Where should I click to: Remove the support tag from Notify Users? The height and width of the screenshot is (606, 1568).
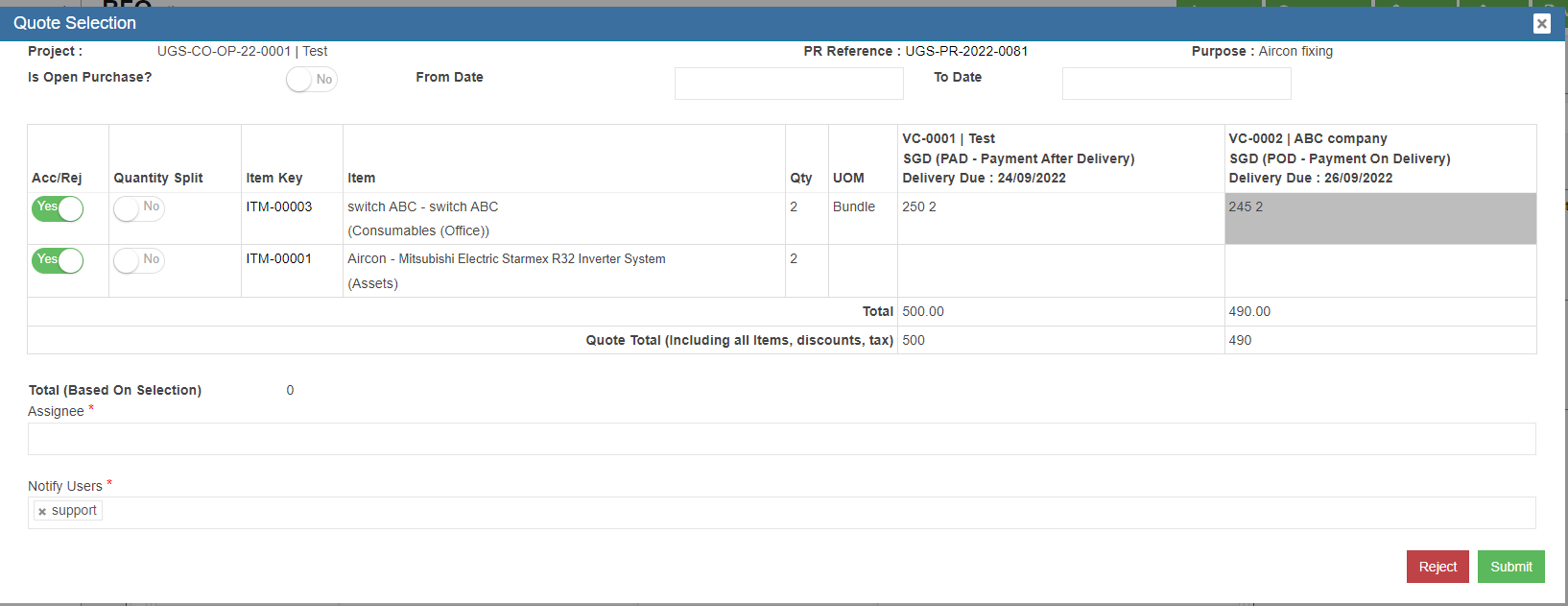point(42,512)
